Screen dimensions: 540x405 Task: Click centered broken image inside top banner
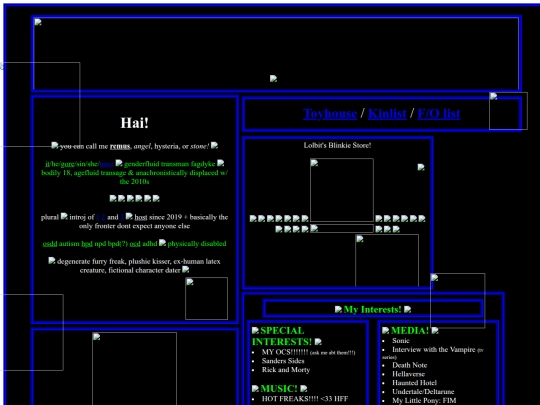tap(273, 79)
